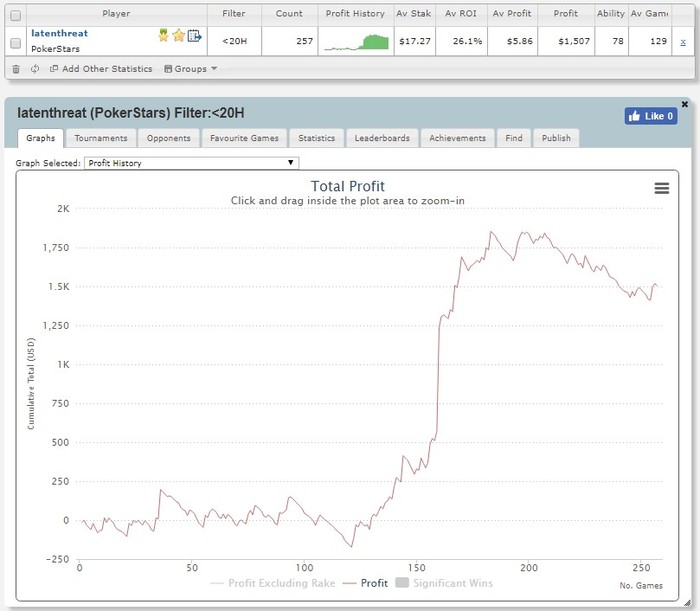700x611 pixels.
Task: Switch to the Achievements tab
Action: click(458, 138)
